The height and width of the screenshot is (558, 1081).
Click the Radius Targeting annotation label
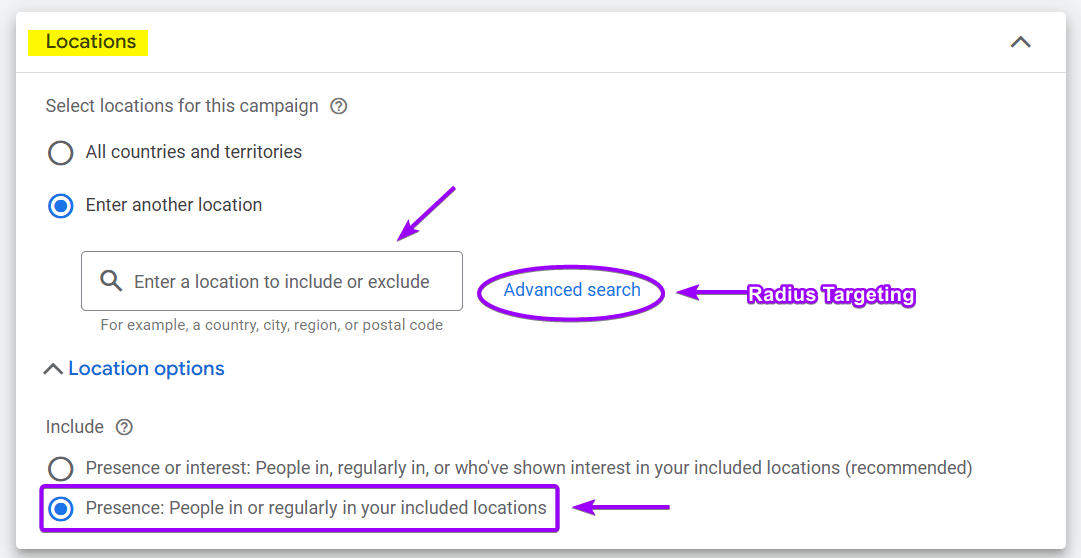pos(831,294)
